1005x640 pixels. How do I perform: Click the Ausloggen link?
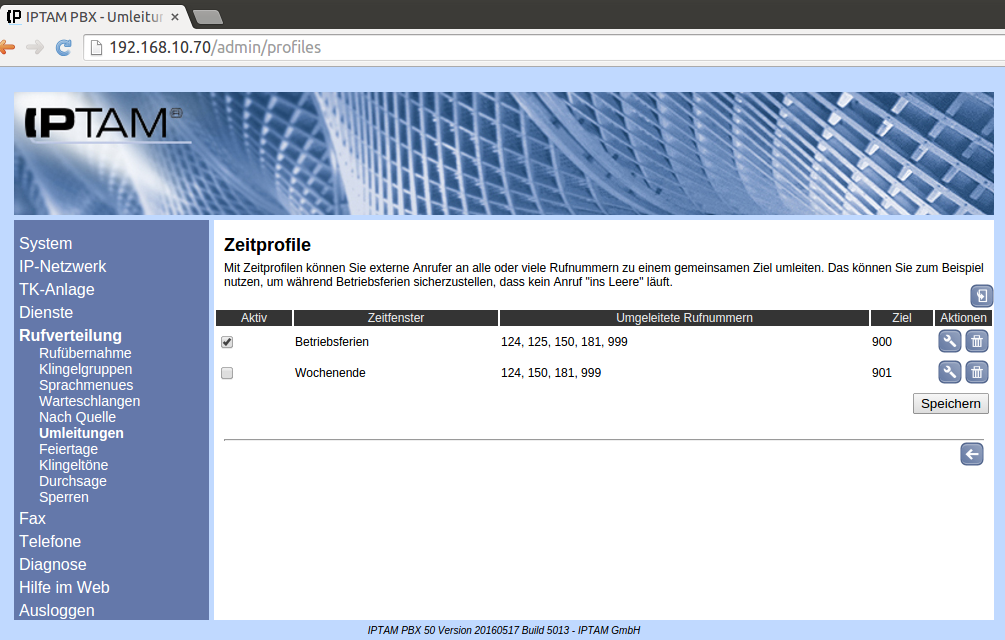tap(57, 610)
